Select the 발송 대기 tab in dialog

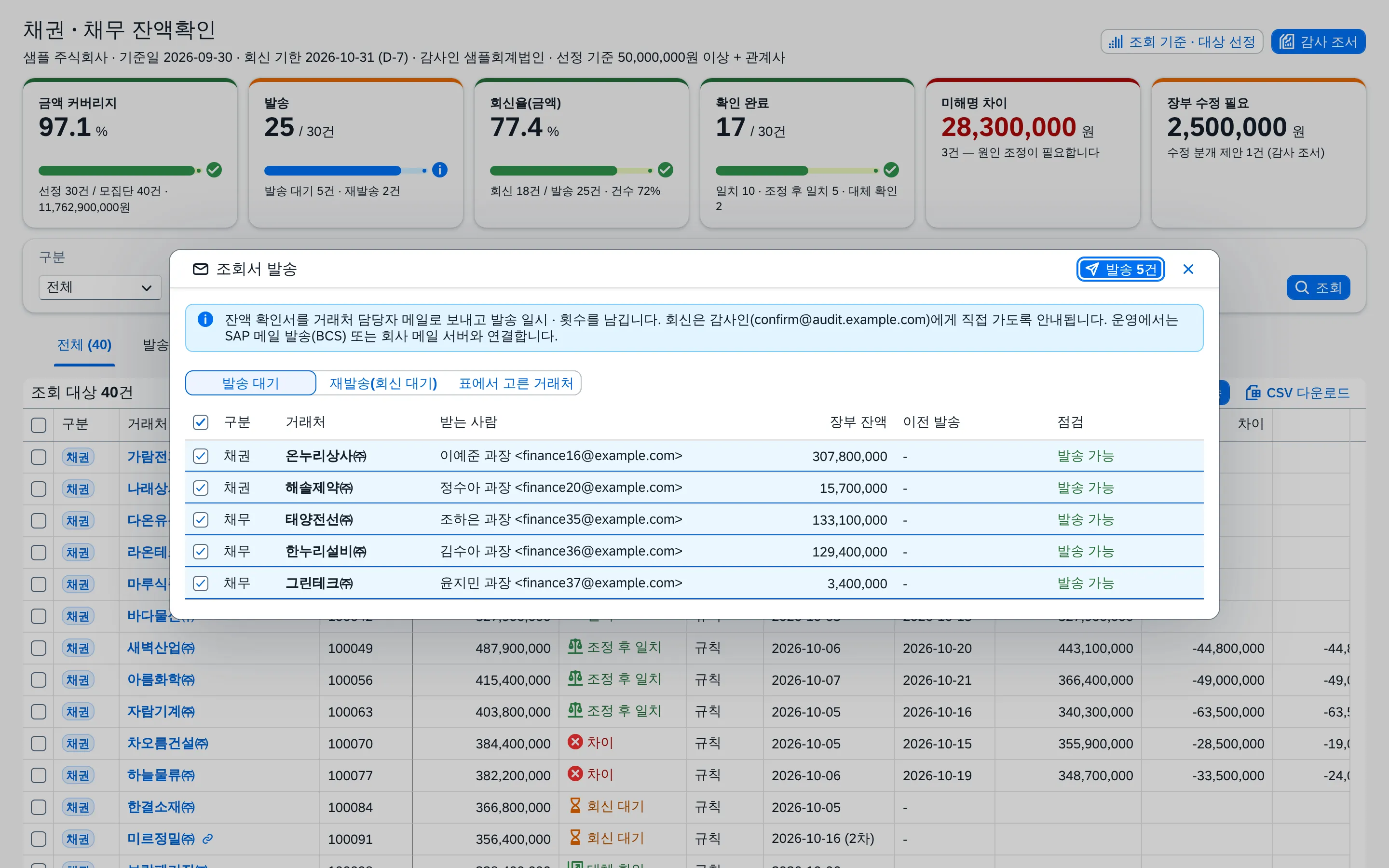click(250, 383)
